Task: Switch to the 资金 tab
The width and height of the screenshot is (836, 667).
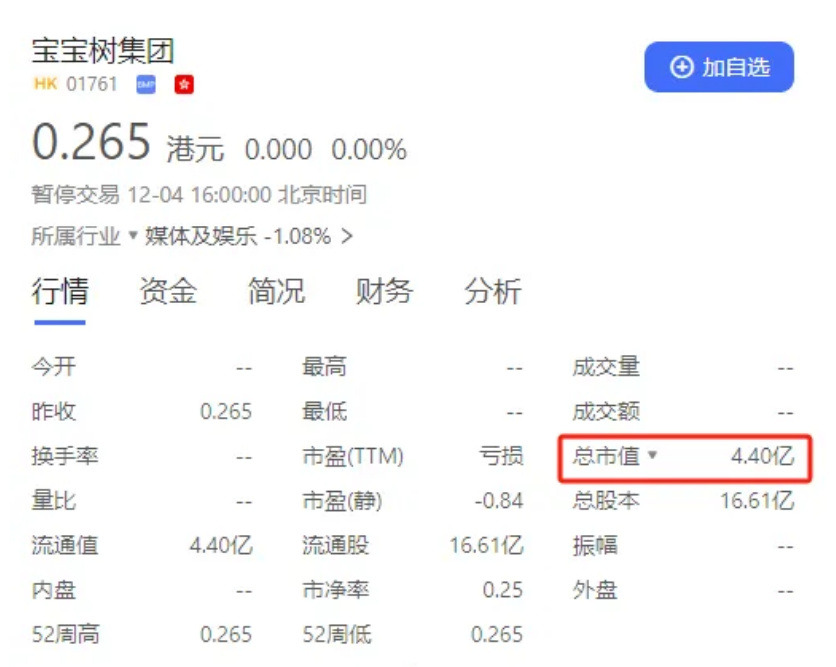Action: point(168,292)
